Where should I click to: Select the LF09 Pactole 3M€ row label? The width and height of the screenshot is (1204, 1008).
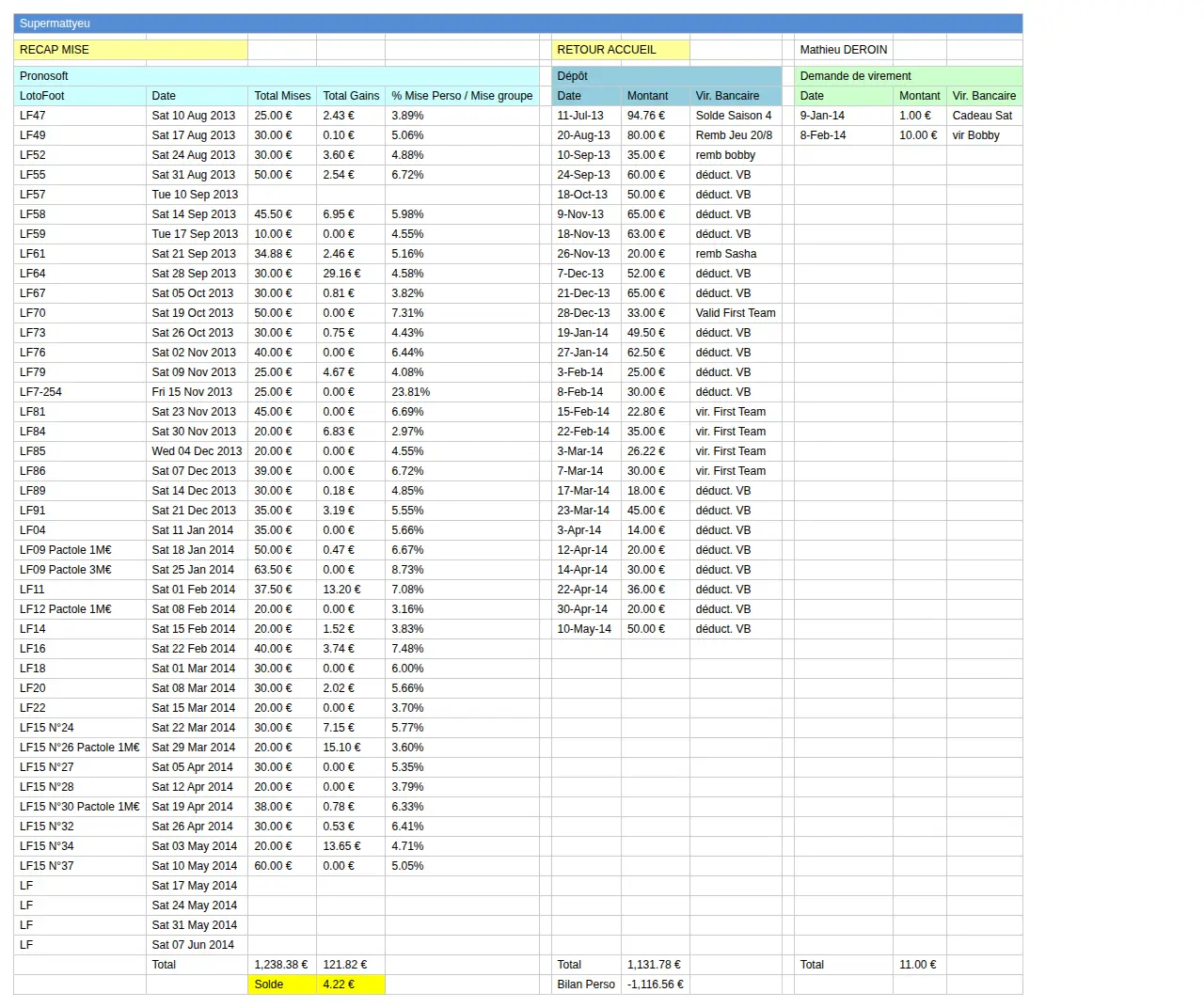pyautogui.click(x=80, y=570)
